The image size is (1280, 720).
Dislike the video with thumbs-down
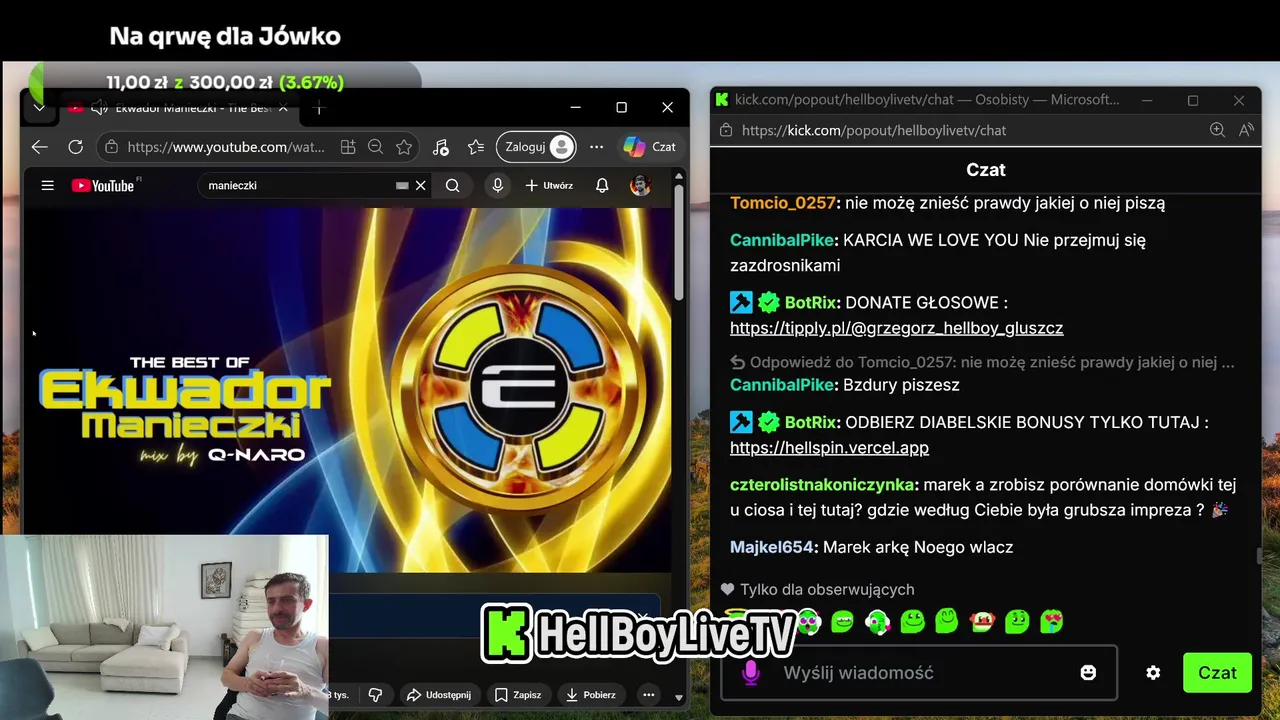point(376,694)
